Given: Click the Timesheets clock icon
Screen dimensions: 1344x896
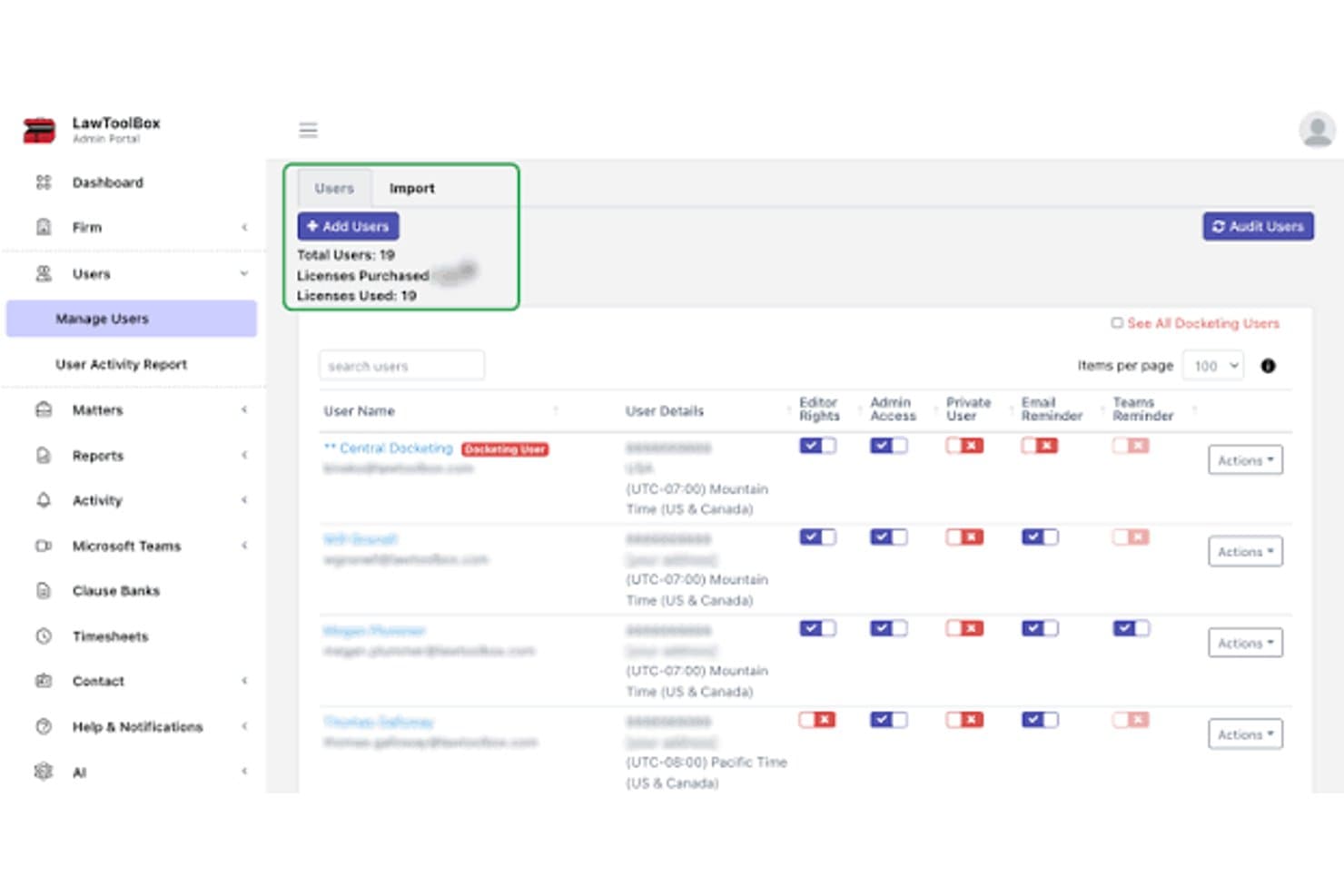Looking at the screenshot, I should (44, 636).
